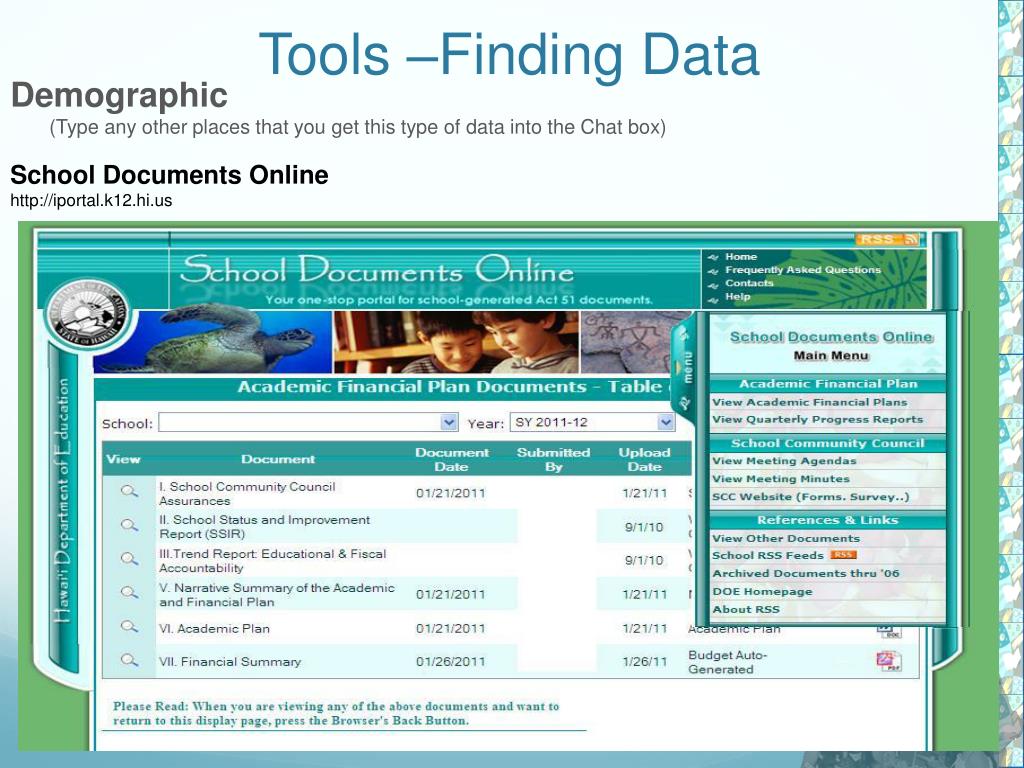Click the Hawaii Department of Education seal
1024x768 pixels.
tap(88, 315)
